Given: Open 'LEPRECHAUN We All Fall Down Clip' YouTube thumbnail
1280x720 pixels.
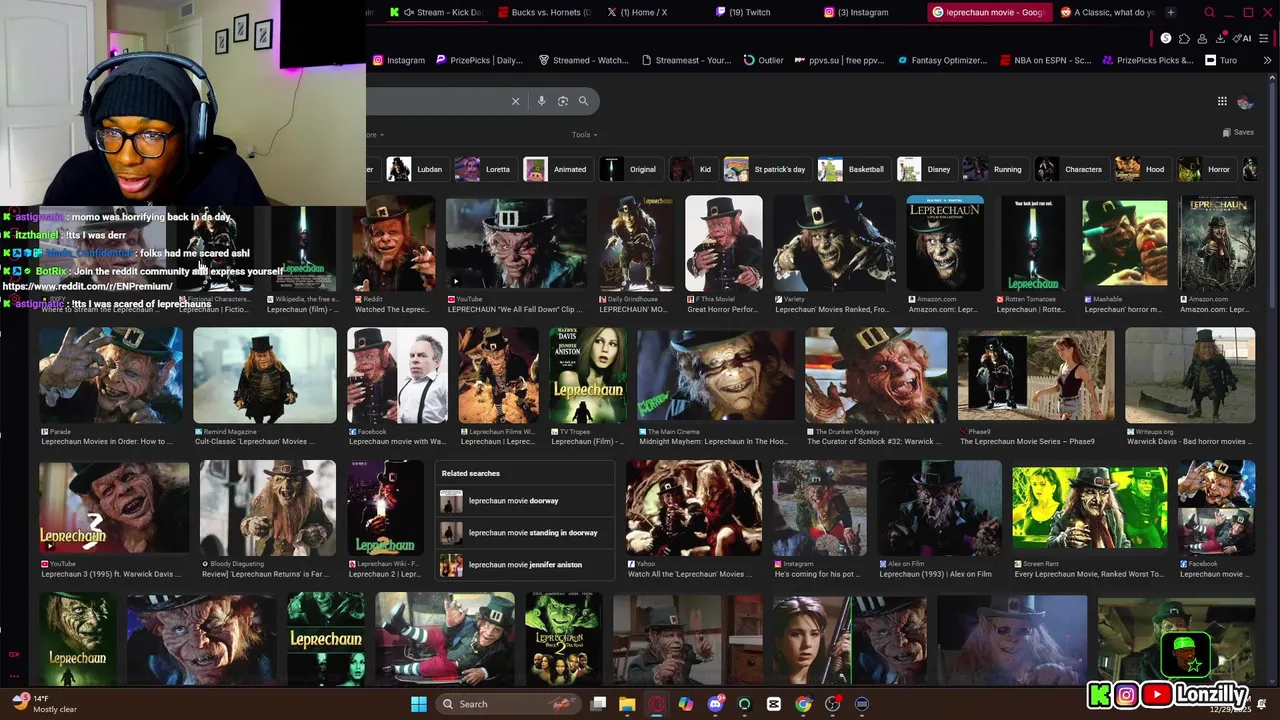Looking at the screenshot, I should (516, 244).
